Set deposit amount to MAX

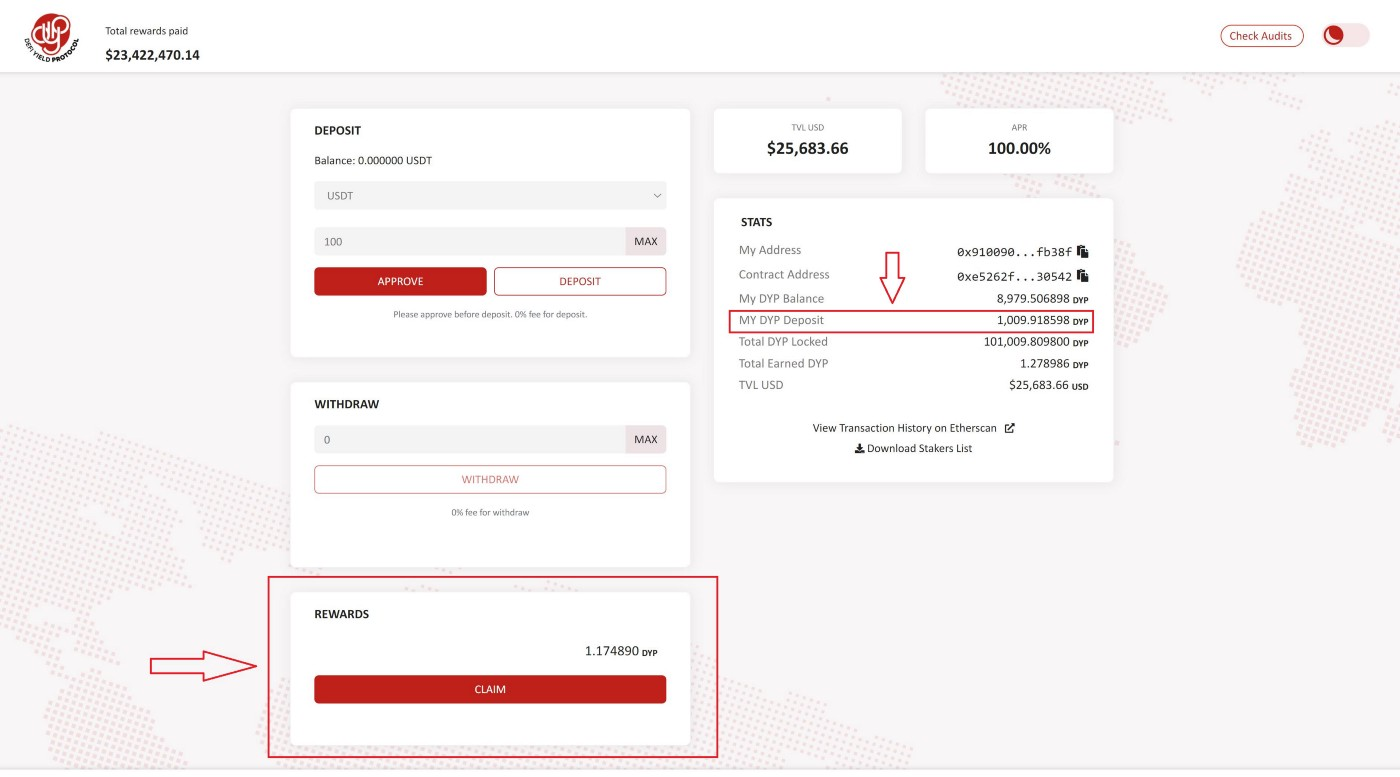pyautogui.click(x=646, y=241)
